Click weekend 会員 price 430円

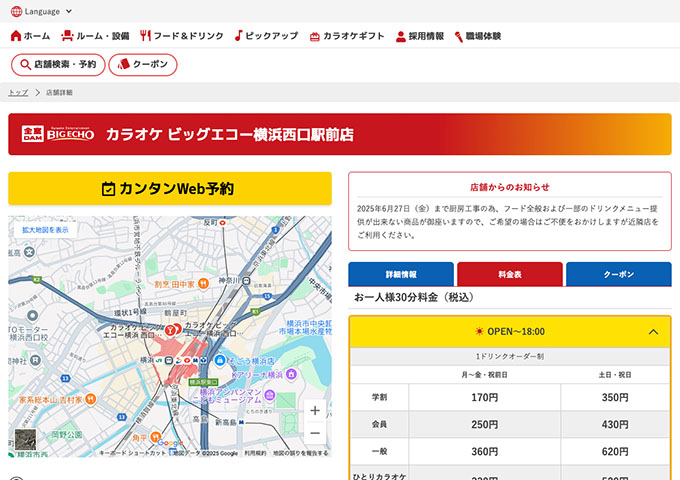click(x=615, y=424)
